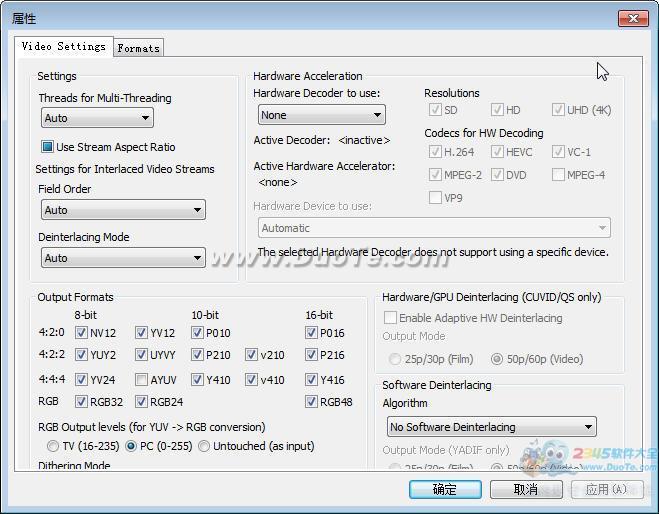
Task: Enable Adaptive HW Deinterlacing checkbox
Action: (390, 318)
